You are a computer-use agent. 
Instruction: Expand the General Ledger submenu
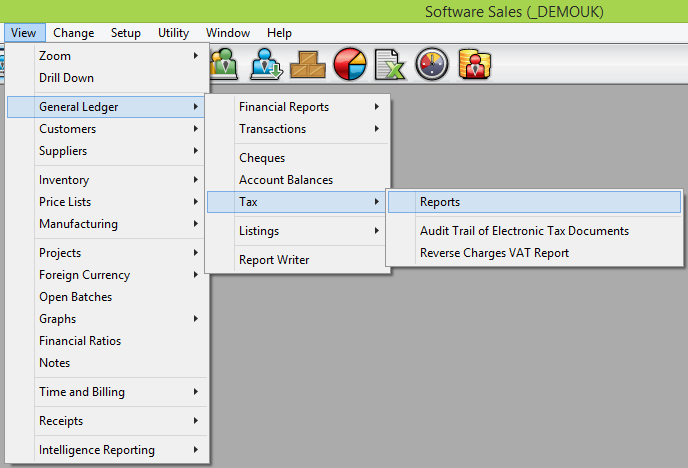[x=106, y=107]
